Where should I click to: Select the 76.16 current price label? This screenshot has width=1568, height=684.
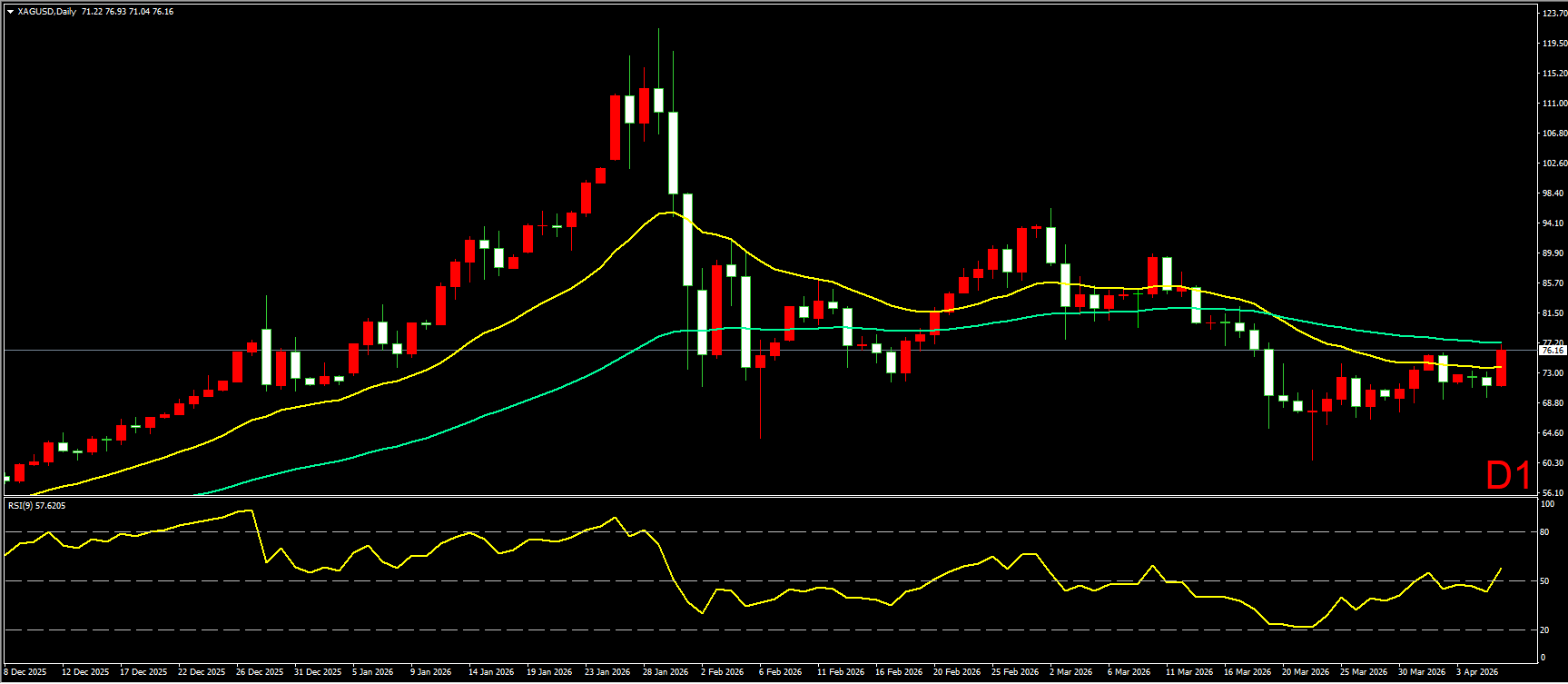1553,351
